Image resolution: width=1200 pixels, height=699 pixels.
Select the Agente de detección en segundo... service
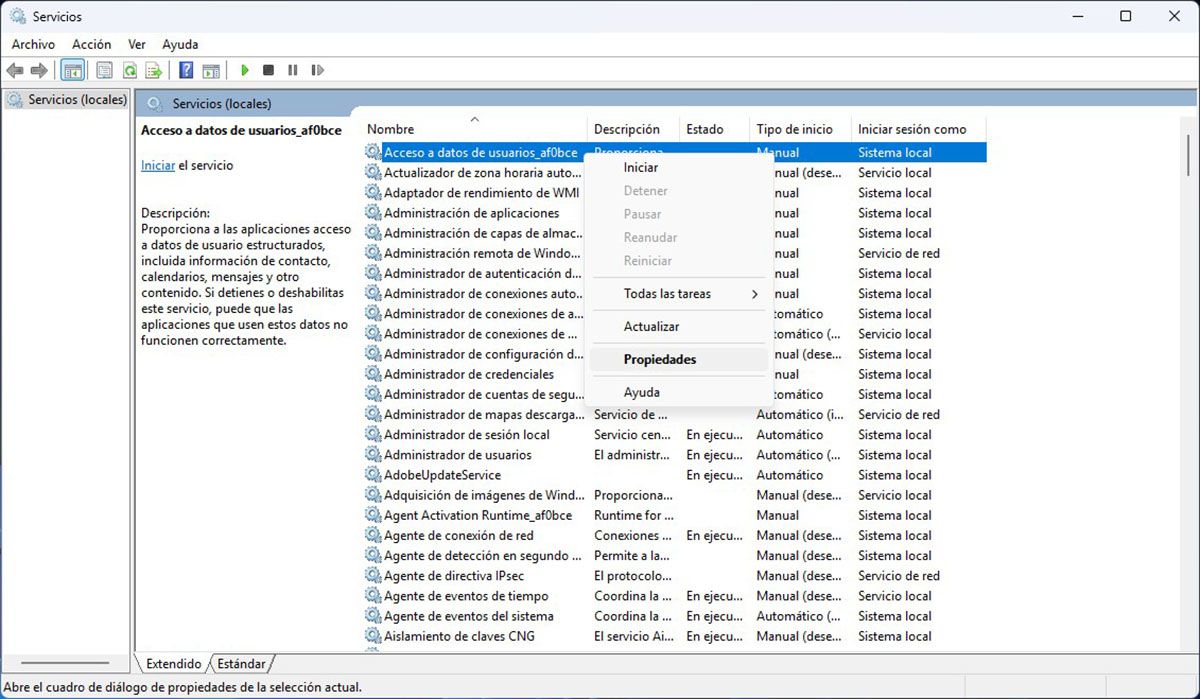483,555
